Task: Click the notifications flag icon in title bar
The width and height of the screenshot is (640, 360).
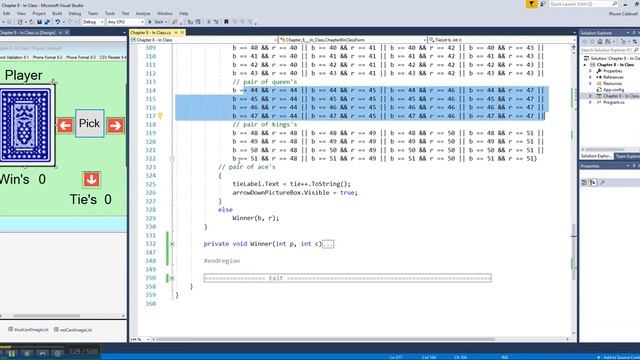Action: click(x=531, y=4)
